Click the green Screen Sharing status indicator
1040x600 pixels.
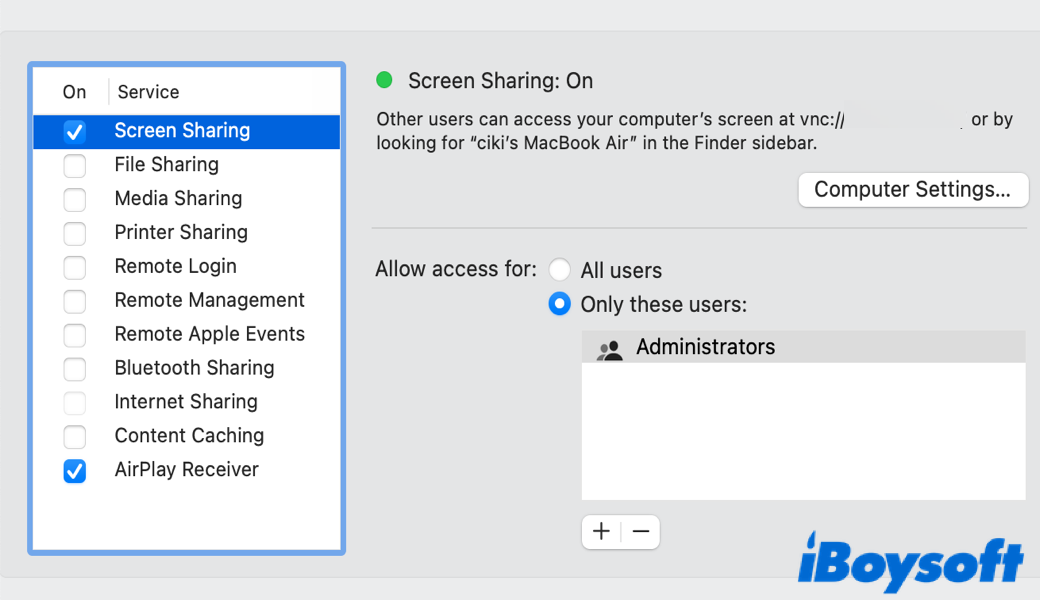coord(385,81)
